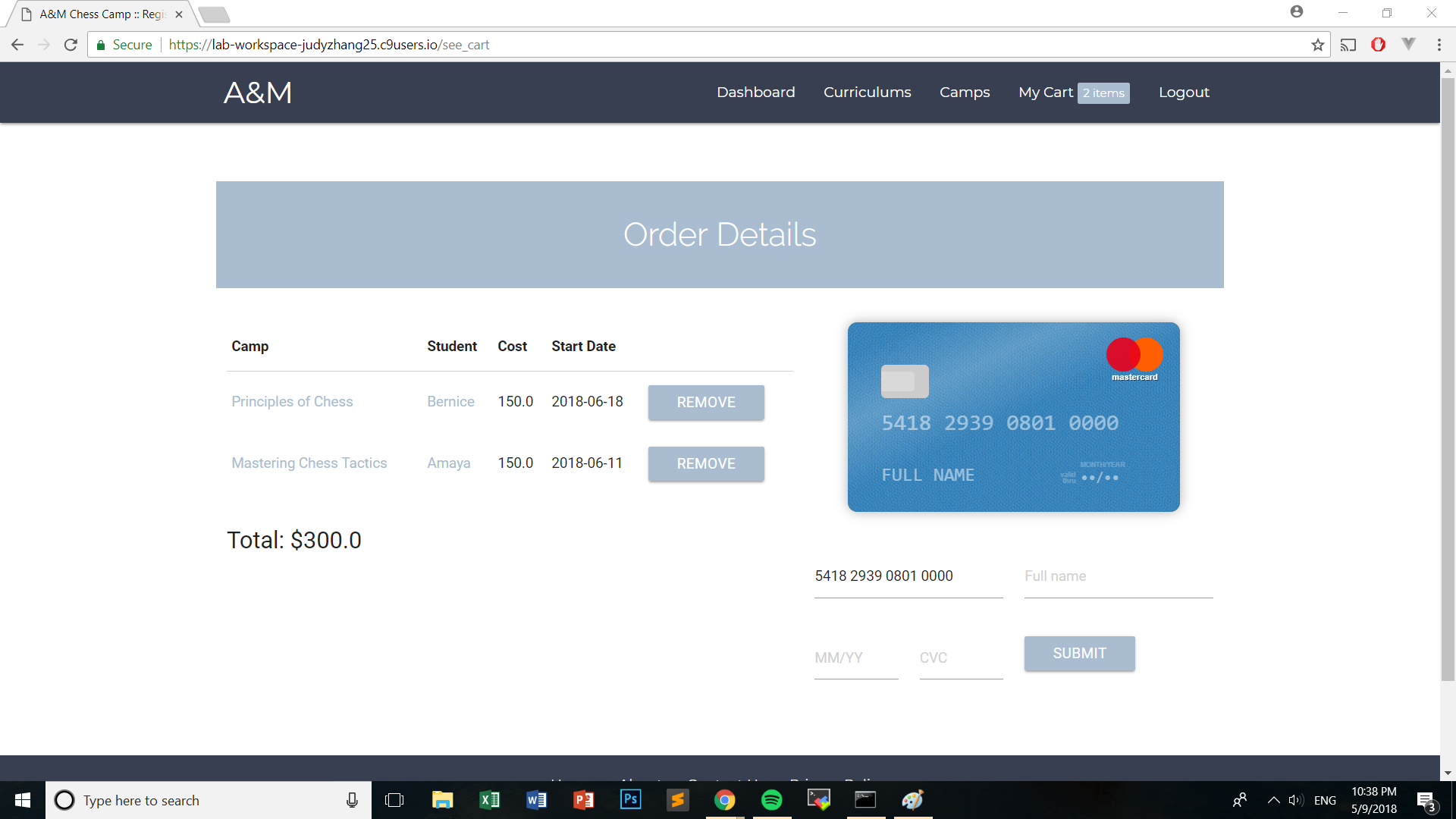Viewport: 1456px width, 819px height.
Task: Launch Excel from the taskbar
Action: coord(489,800)
